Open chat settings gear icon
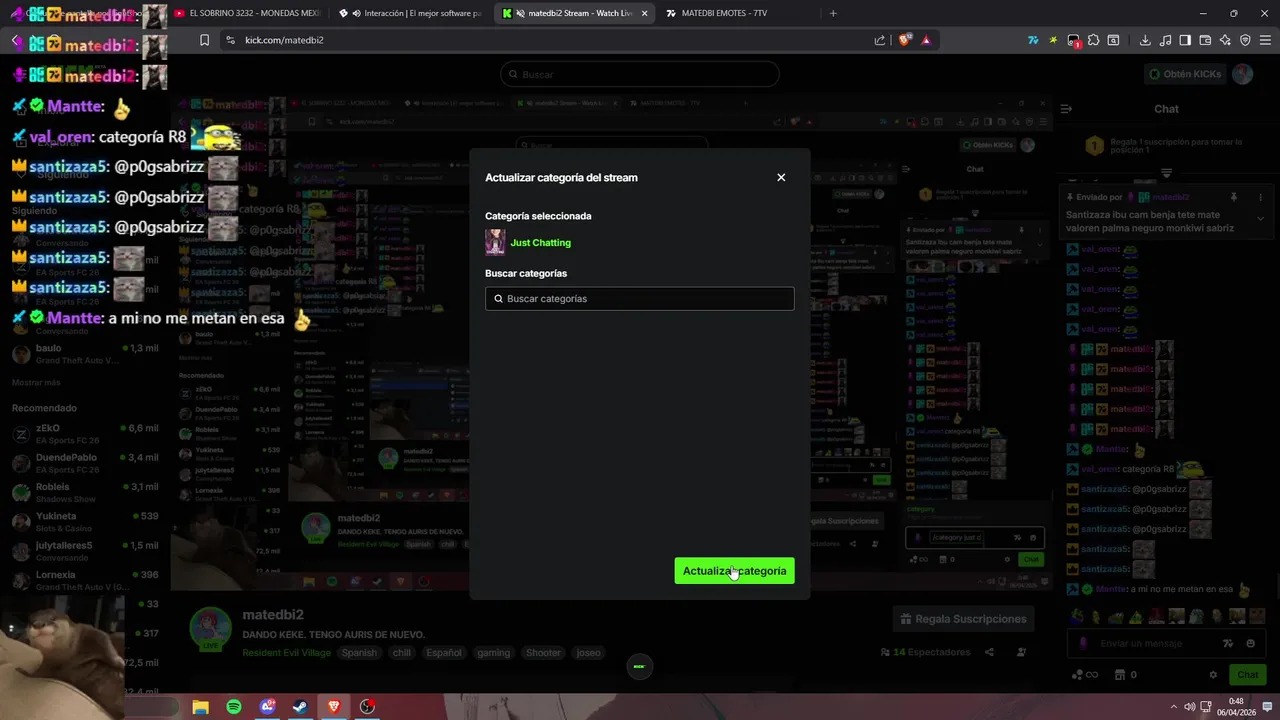Screen dimensions: 1280x720 1213,675
